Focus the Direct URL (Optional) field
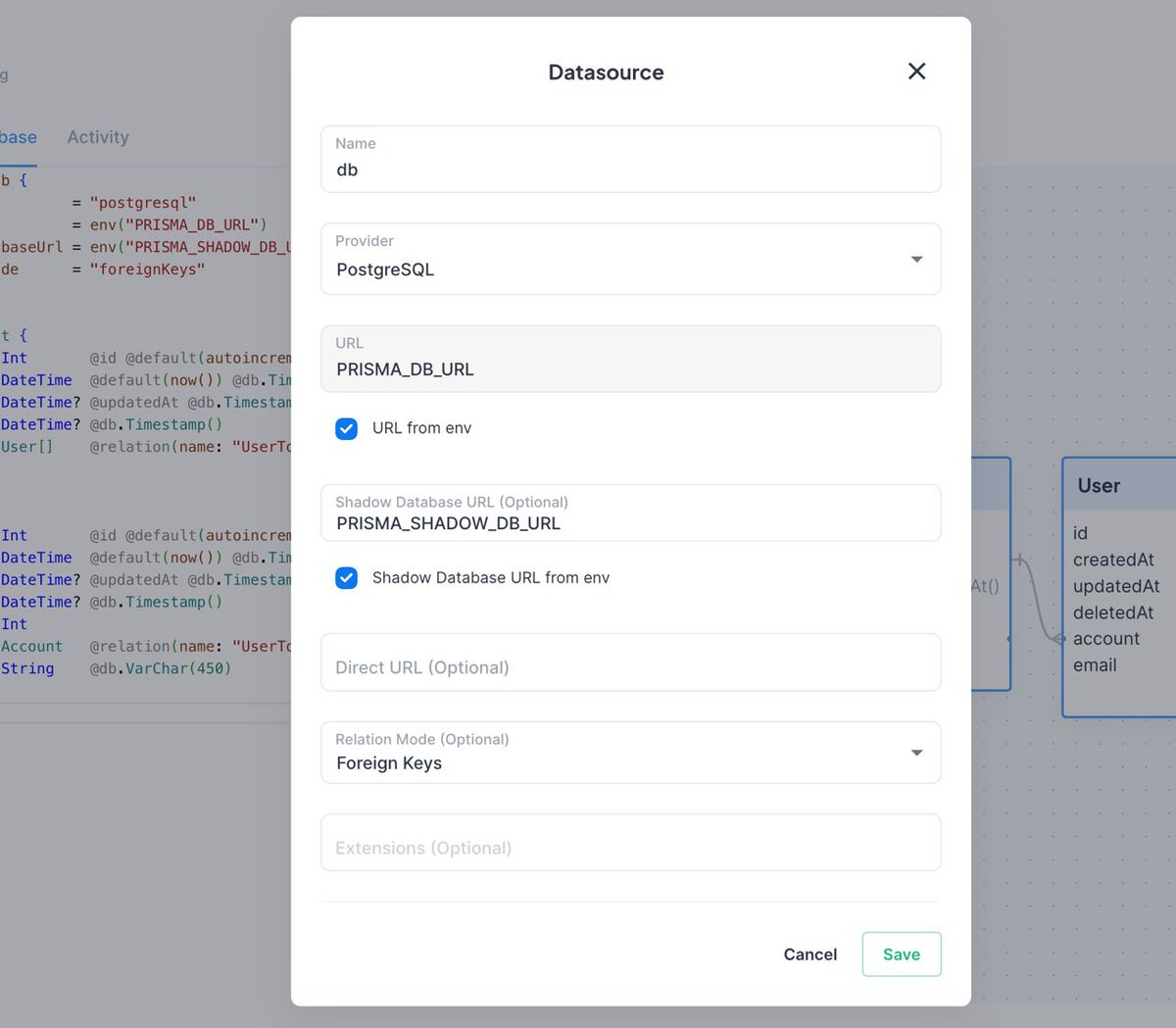Viewport: 1176px width, 1028px height. [x=630, y=662]
